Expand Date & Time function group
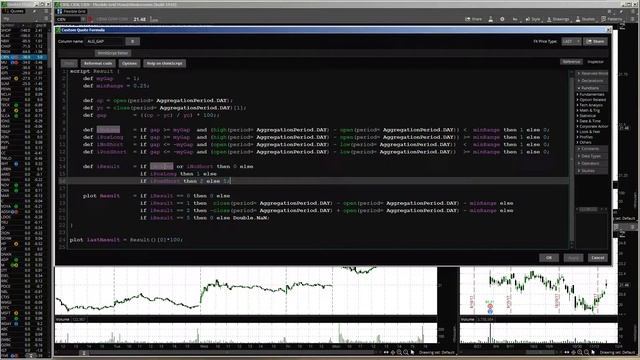This screenshot has height=360, width=640. coord(589,121)
